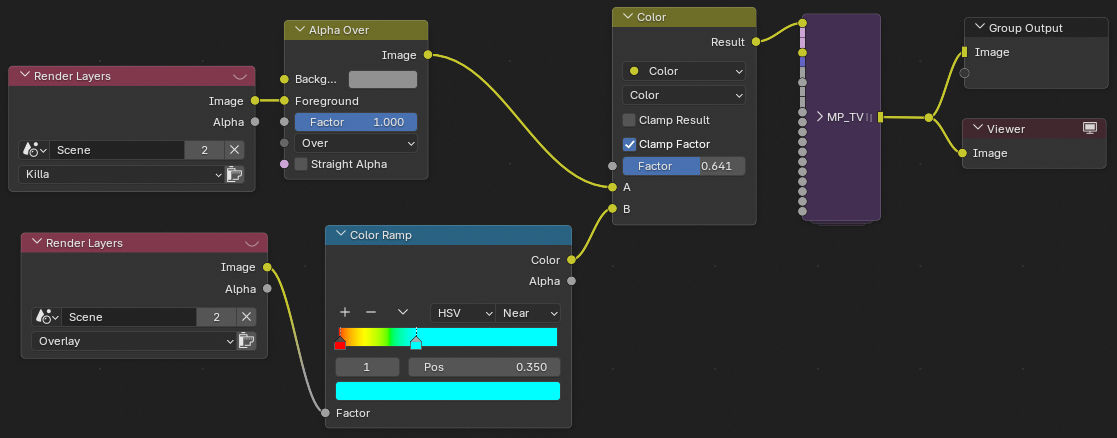The width and height of the screenshot is (1117, 438).
Task: Collapse the Color Ramp node
Action: pyautogui.click(x=340, y=235)
